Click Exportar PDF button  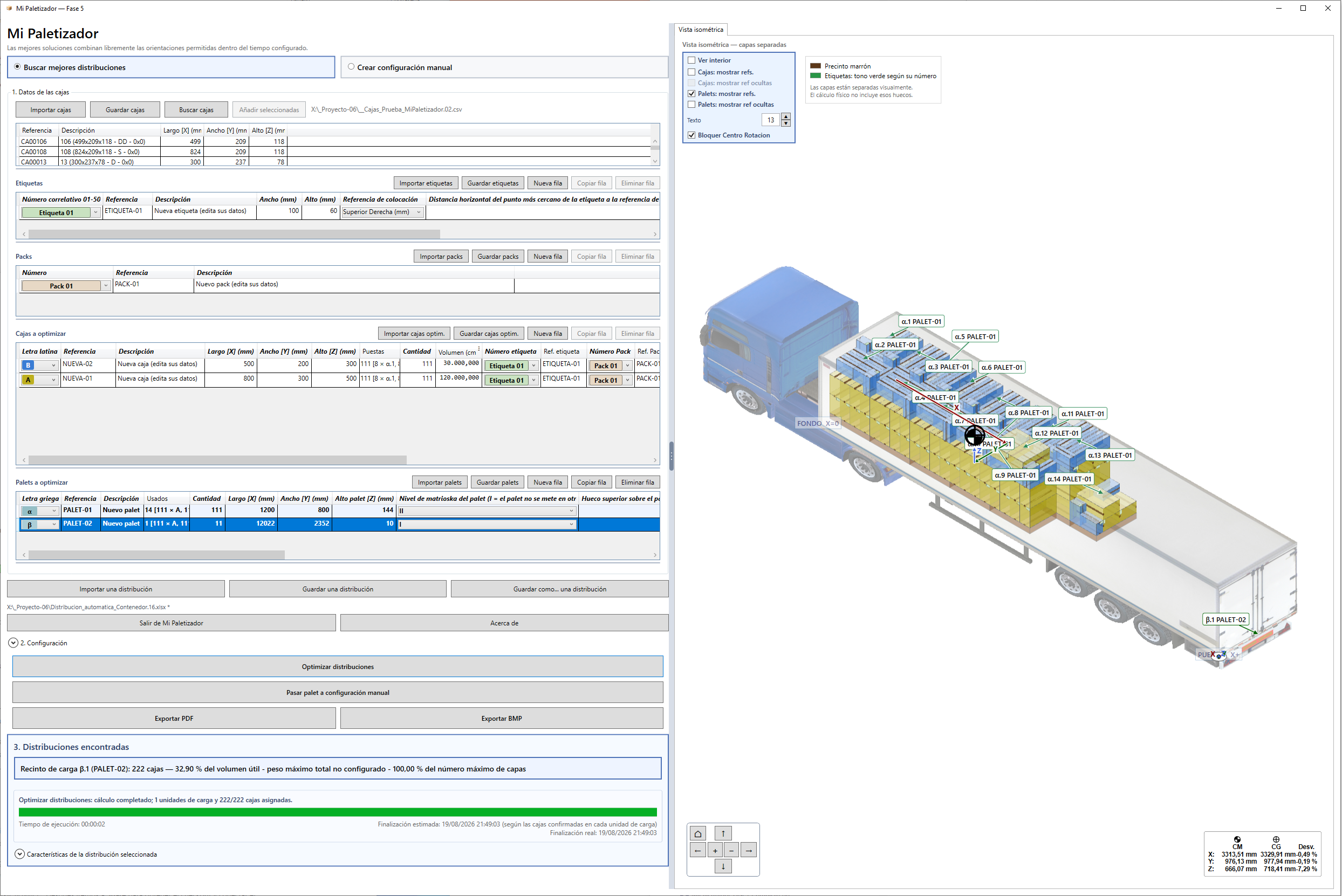coord(174,718)
